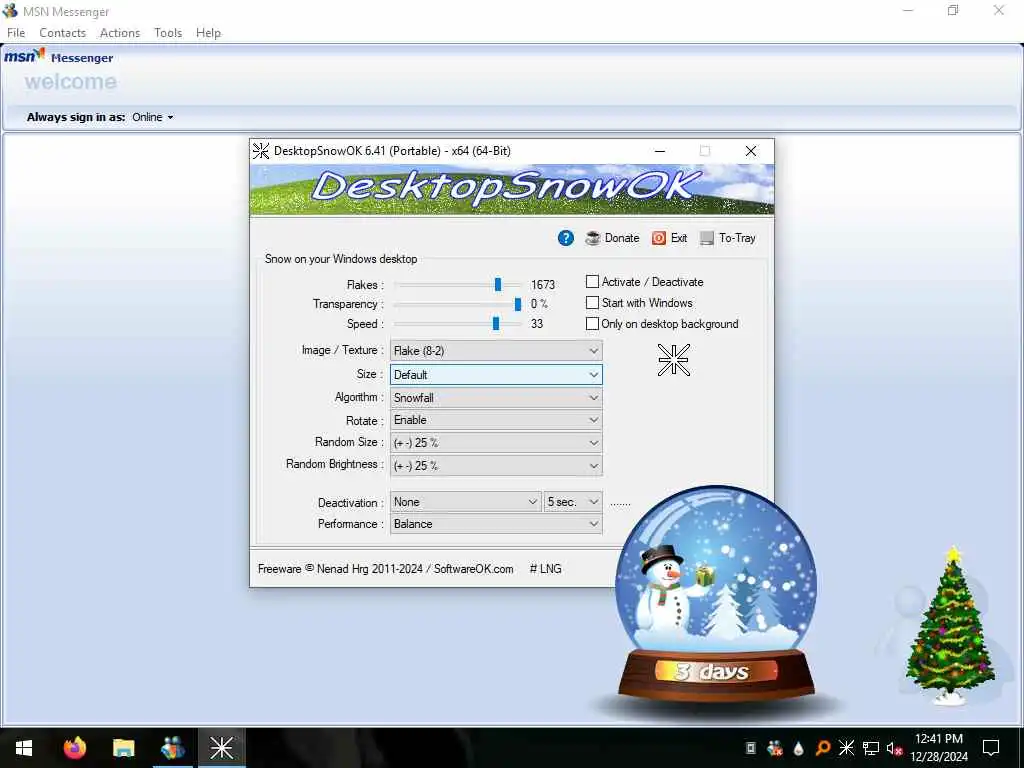Image resolution: width=1024 pixels, height=768 pixels.
Task: Enable Start with Windows checkbox
Action: [x=592, y=302]
